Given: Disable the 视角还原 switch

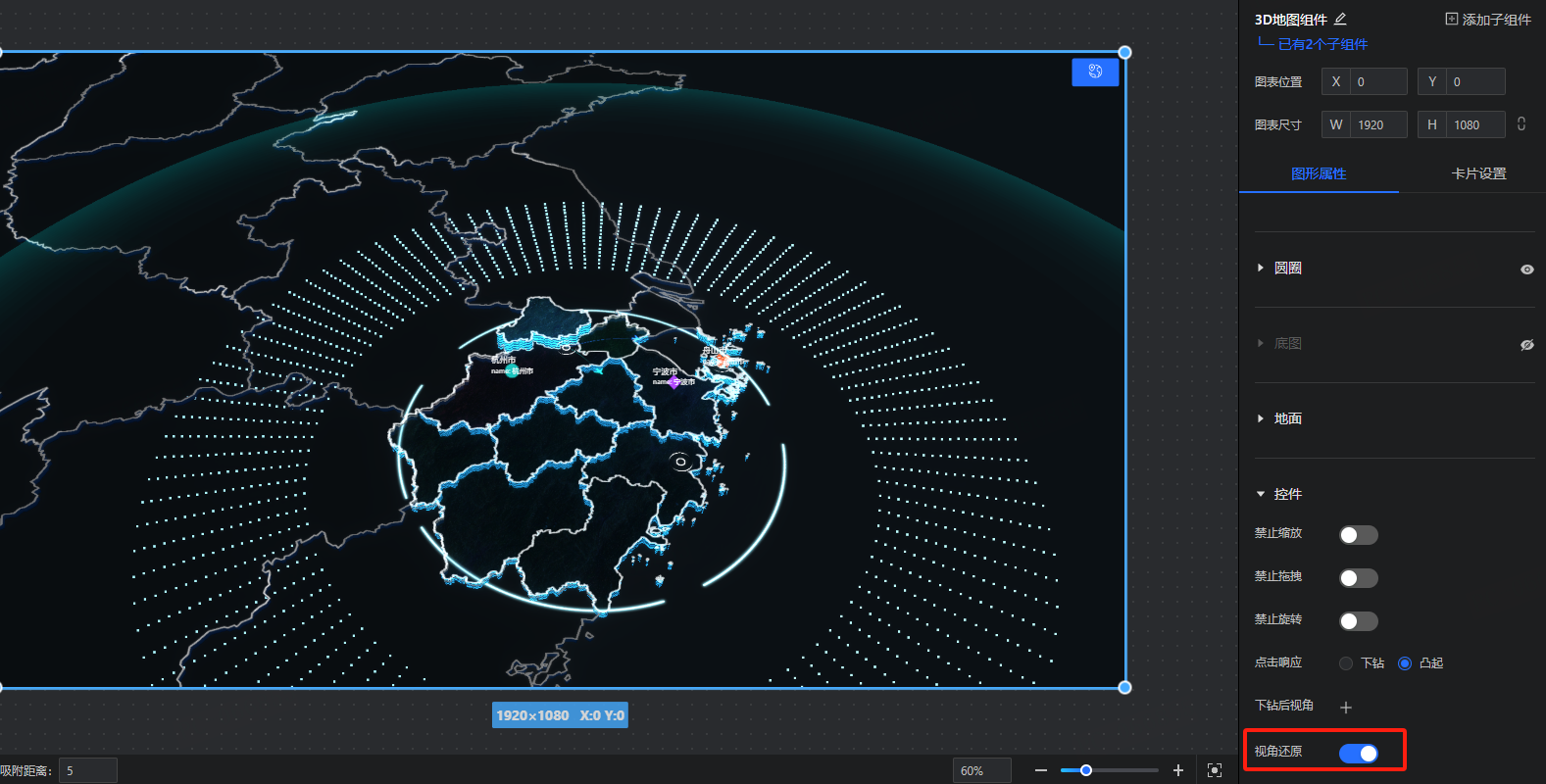Looking at the screenshot, I should [1359, 753].
